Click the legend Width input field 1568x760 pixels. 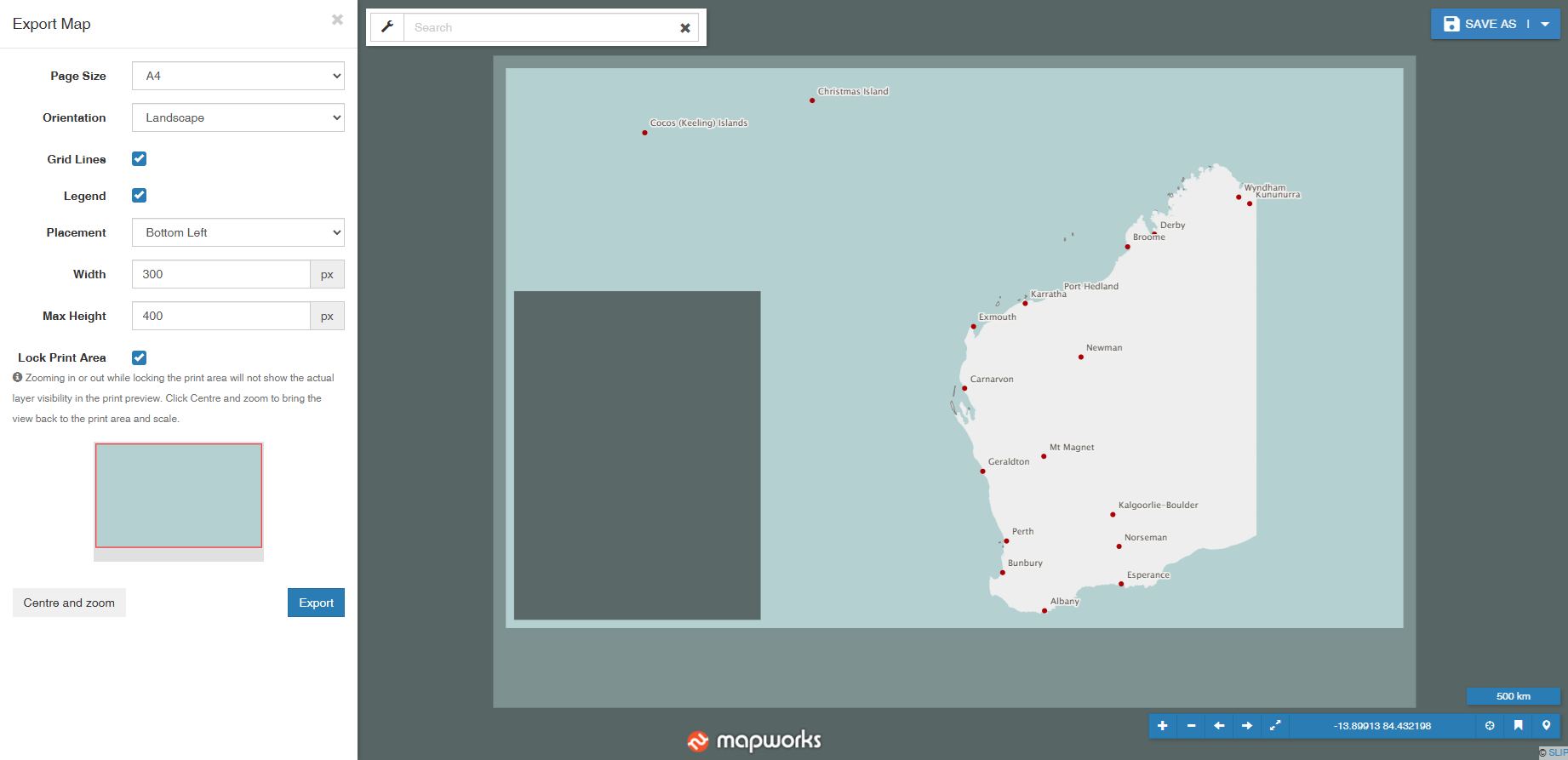click(221, 274)
